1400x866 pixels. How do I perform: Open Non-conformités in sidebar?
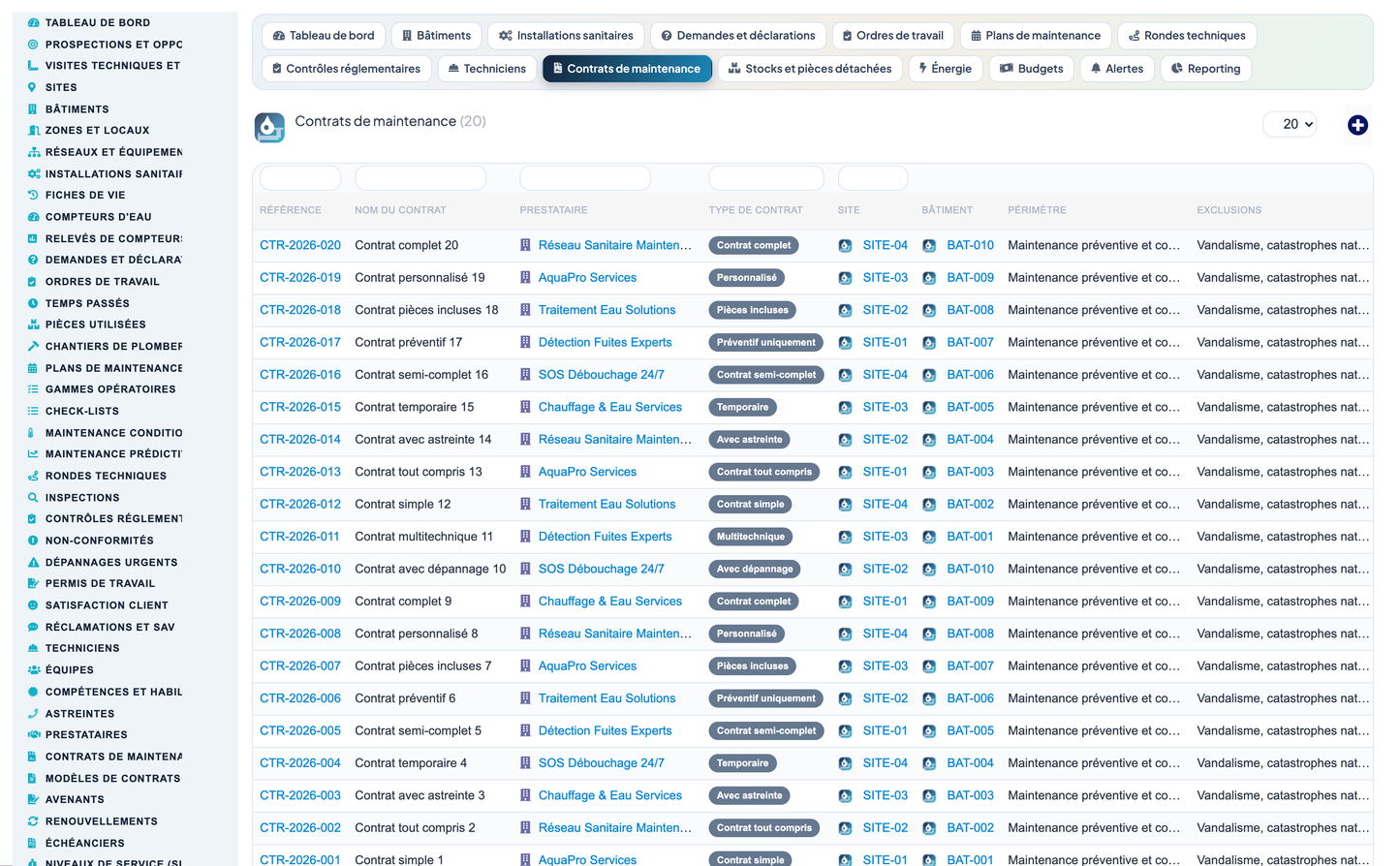[x=99, y=541]
